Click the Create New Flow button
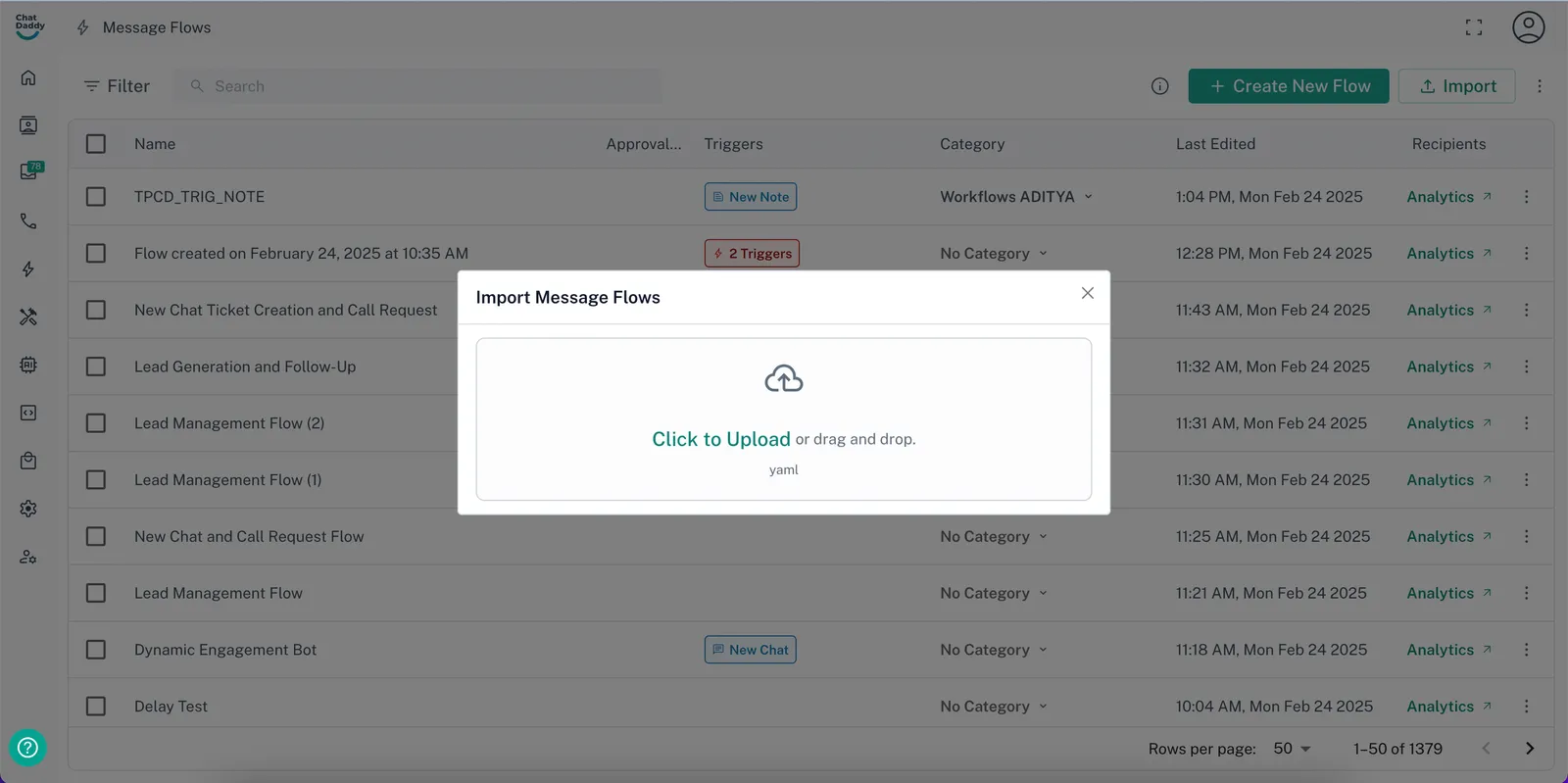 pos(1288,86)
